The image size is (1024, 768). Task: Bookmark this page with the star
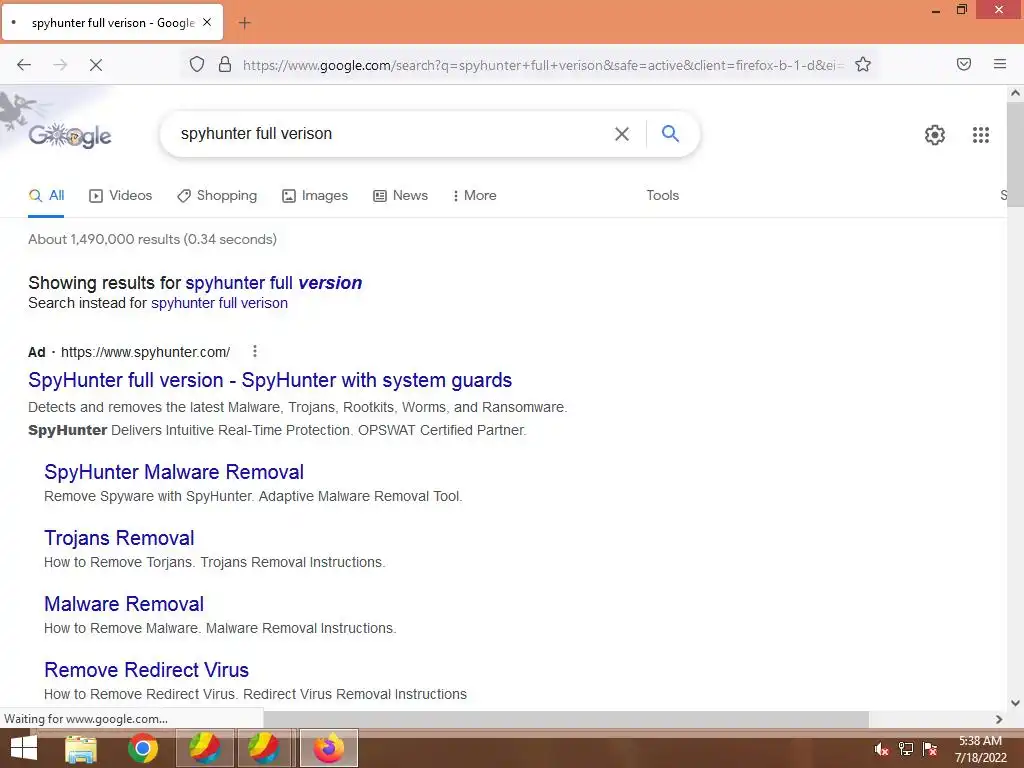[x=863, y=64]
